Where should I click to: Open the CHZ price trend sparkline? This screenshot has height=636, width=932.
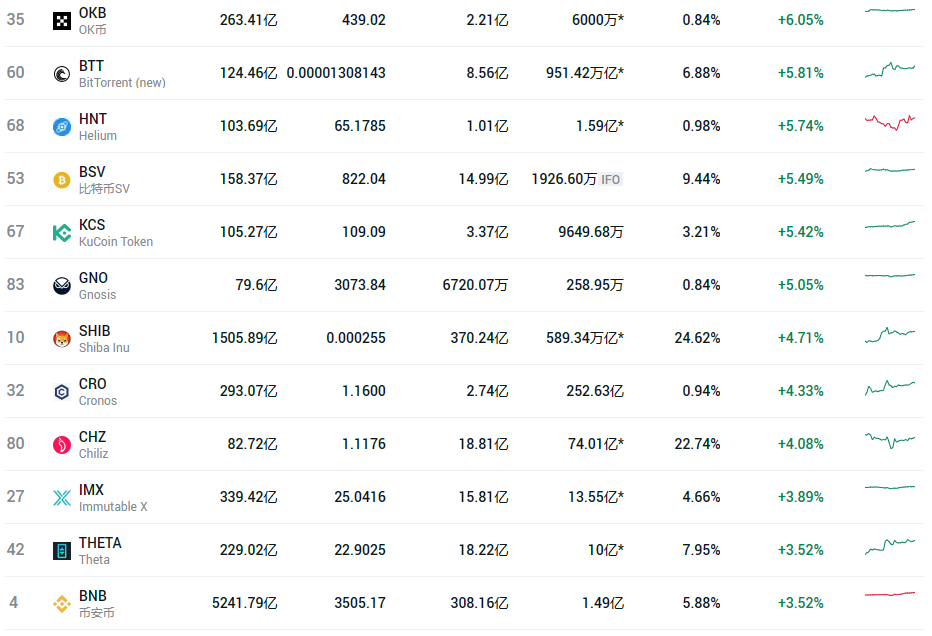[889, 439]
